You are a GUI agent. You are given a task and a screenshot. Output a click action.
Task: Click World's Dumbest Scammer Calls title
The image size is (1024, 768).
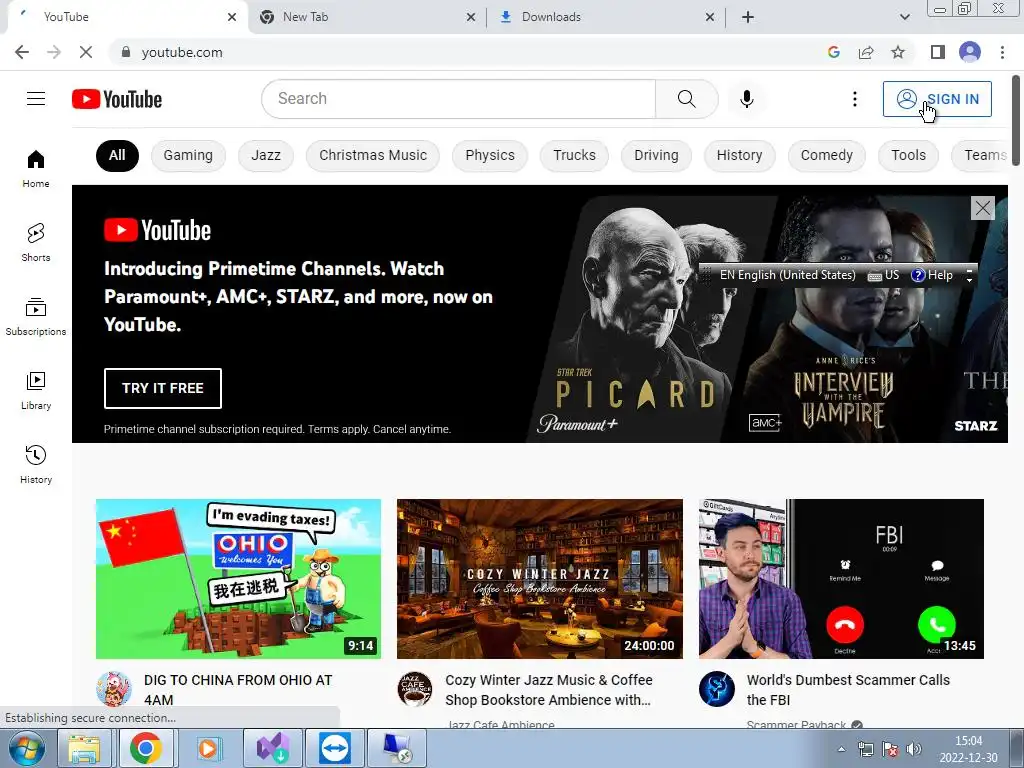[x=848, y=690]
